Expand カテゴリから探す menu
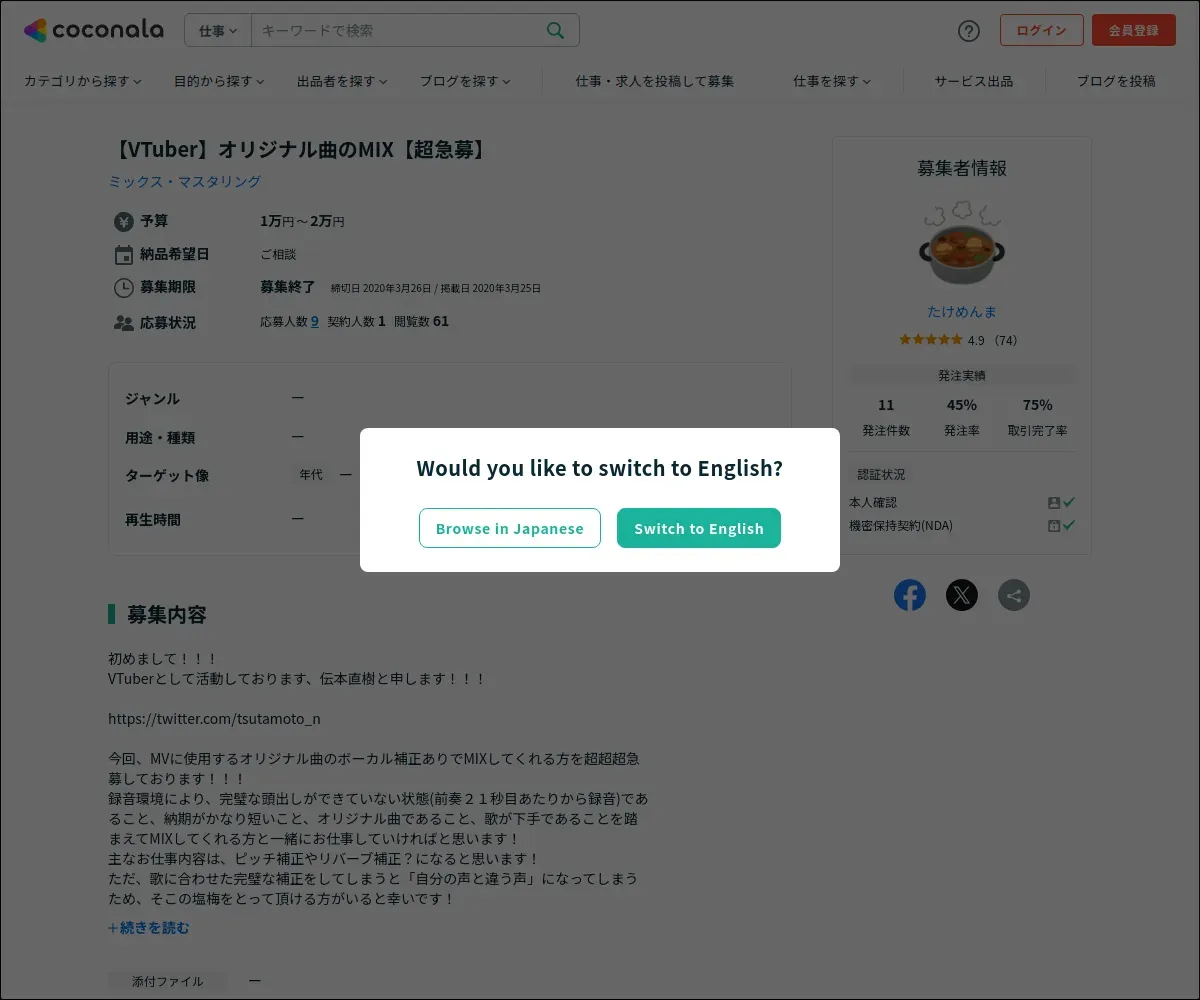Viewport: 1200px width, 1000px height. pyautogui.click(x=83, y=81)
